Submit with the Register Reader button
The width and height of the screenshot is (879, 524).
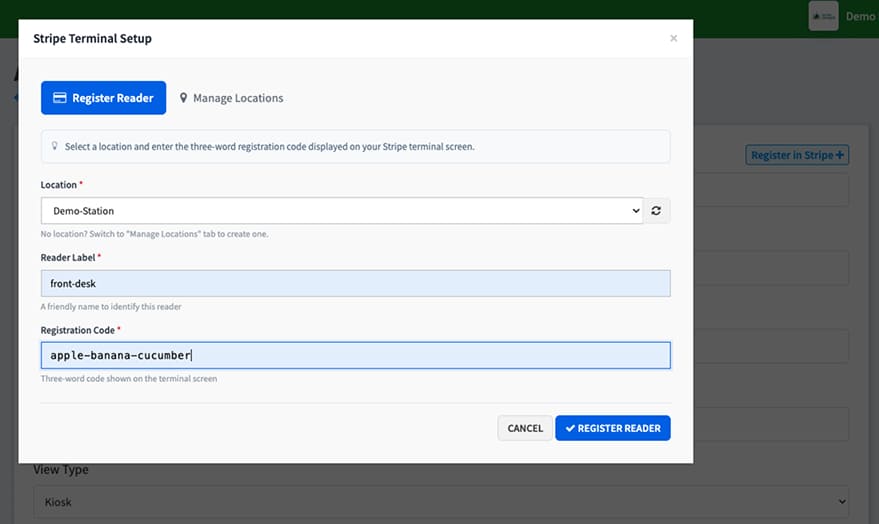point(613,428)
